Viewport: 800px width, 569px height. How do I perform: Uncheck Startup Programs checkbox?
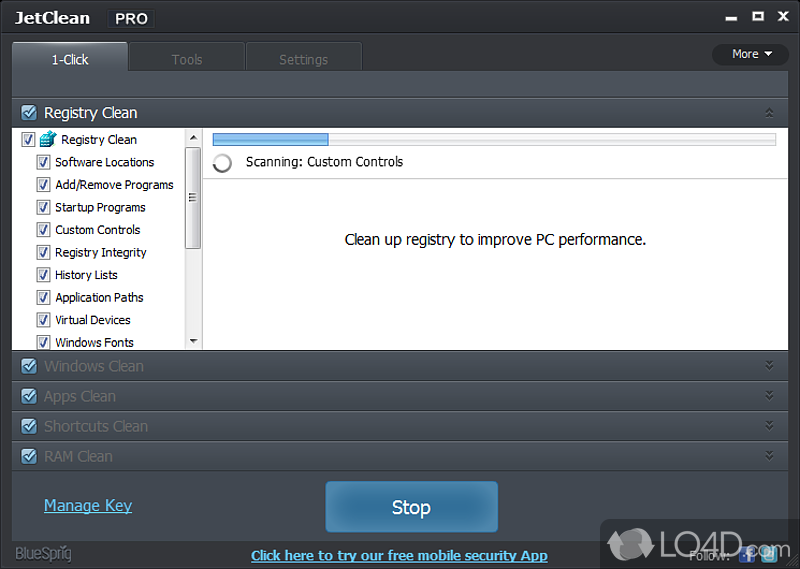point(43,207)
